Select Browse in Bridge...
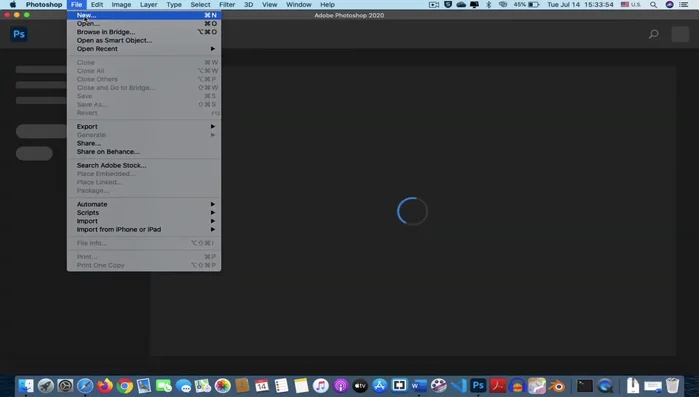 tap(144, 32)
